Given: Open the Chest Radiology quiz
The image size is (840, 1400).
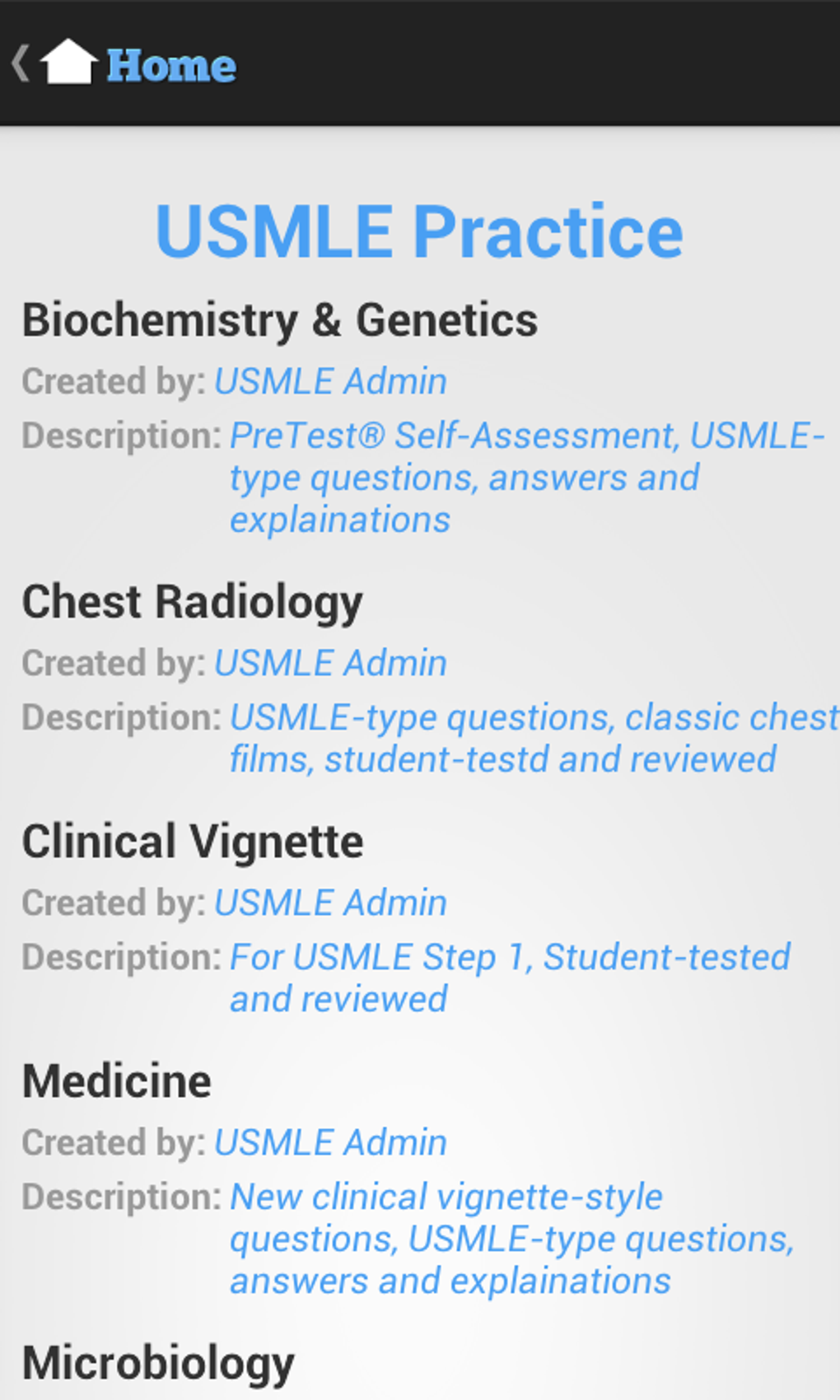Looking at the screenshot, I should (x=192, y=601).
